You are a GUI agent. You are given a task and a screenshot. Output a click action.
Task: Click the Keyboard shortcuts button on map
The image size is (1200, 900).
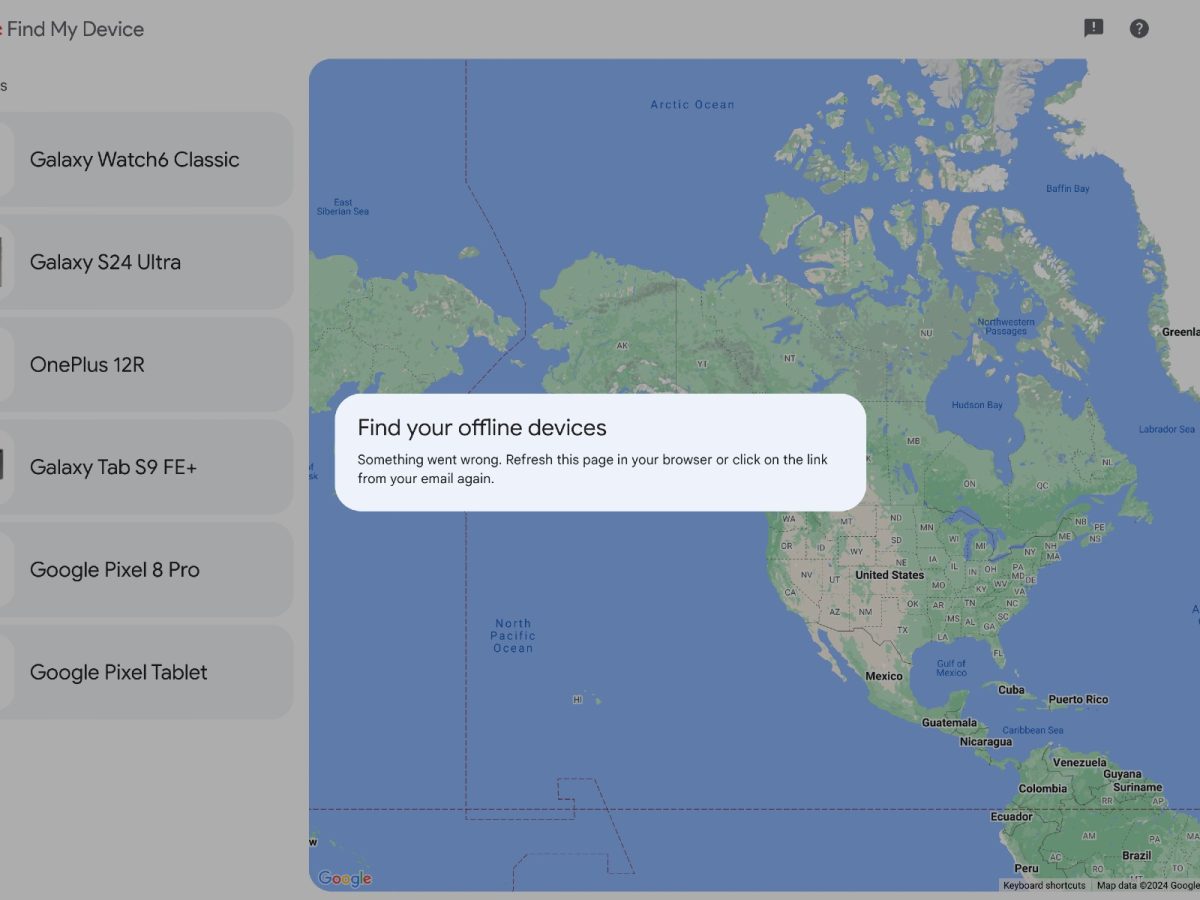coord(1044,885)
